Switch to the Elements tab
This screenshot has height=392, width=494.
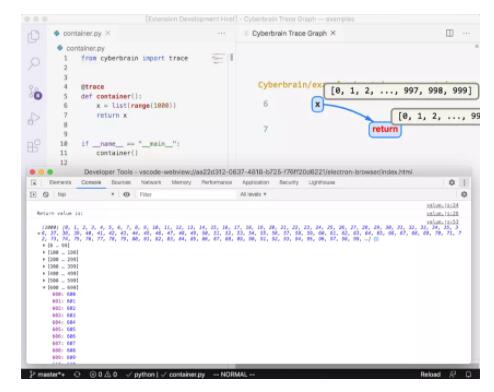pyautogui.click(x=60, y=182)
